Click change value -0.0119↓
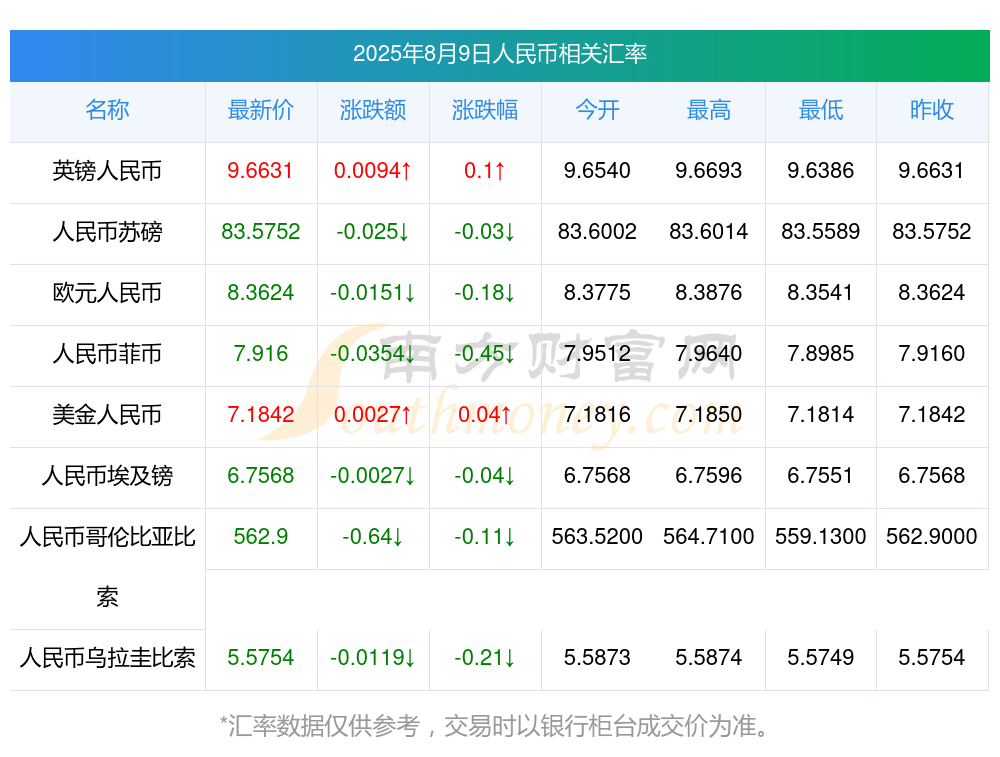Image resolution: width=1000 pixels, height=757 pixels. [x=373, y=658]
